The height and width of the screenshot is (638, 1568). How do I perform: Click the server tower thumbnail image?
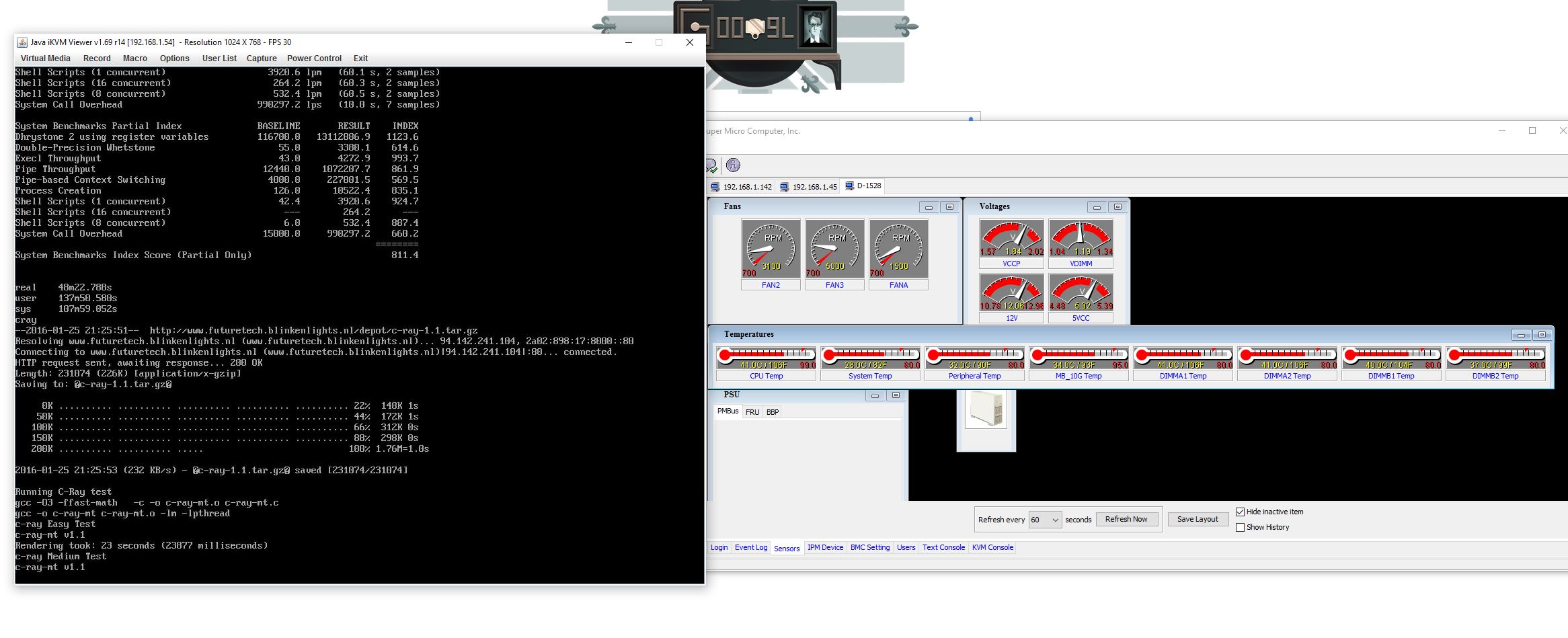coord(986,408)
